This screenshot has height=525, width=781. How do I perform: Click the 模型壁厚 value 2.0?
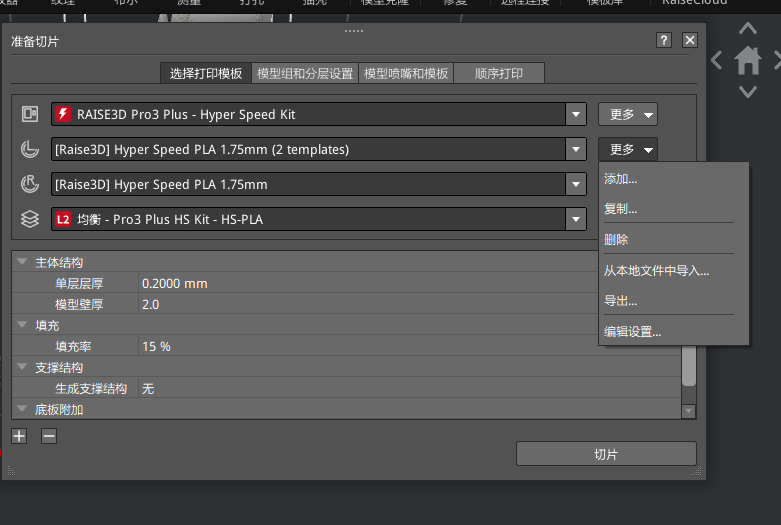pyautogui.click(x=150, y=304)
